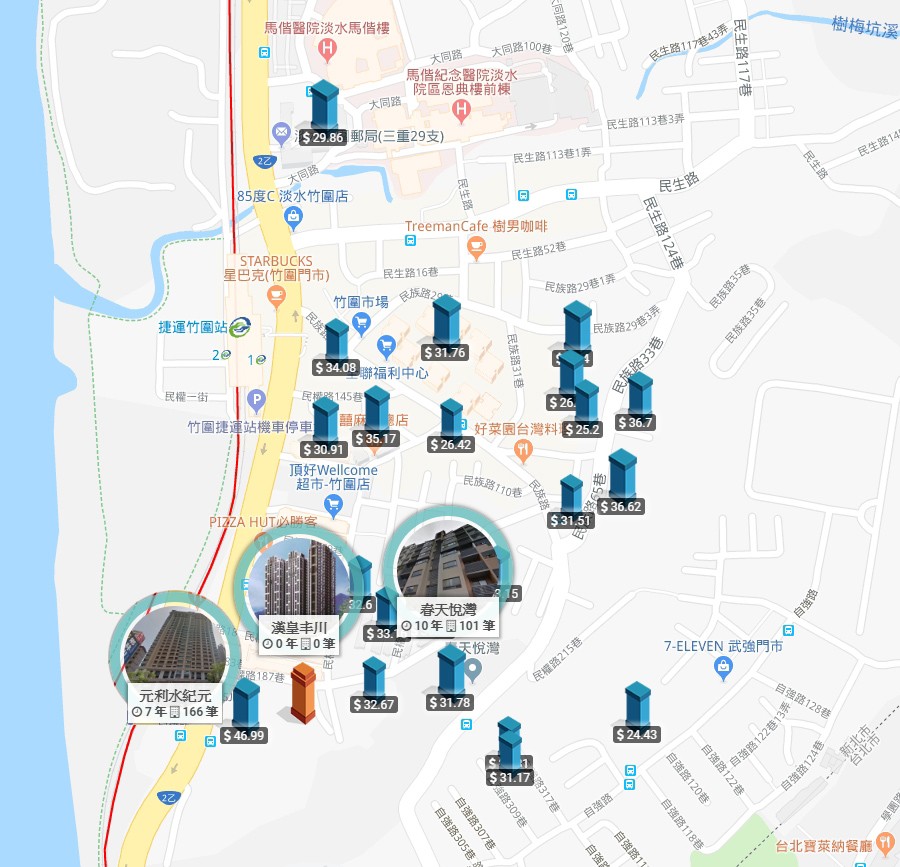Click the 7-ELEVEN 武強門市 text label

click(x=723, y=646)
